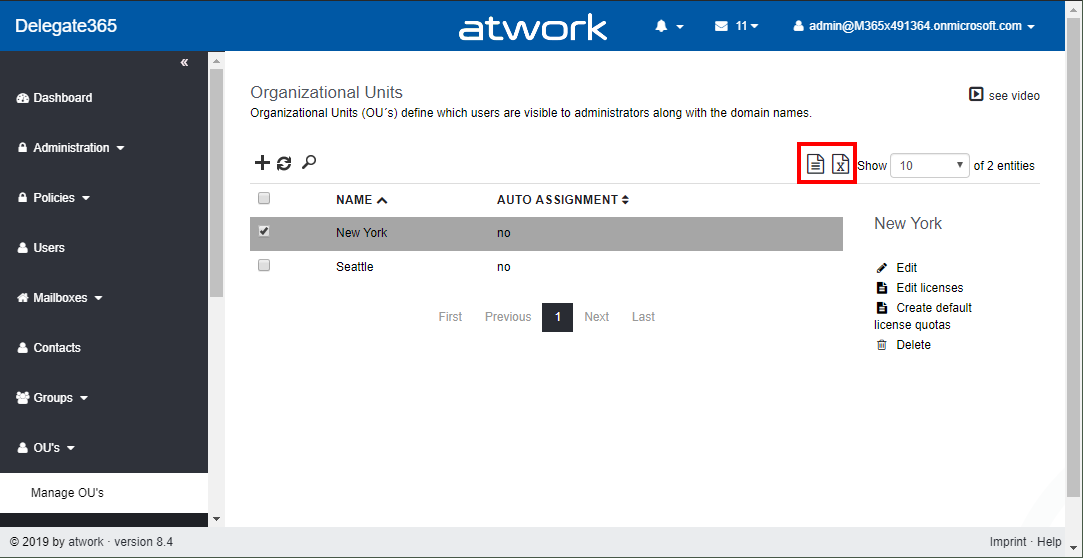Collapse the sidebar with double chevron

184,63
